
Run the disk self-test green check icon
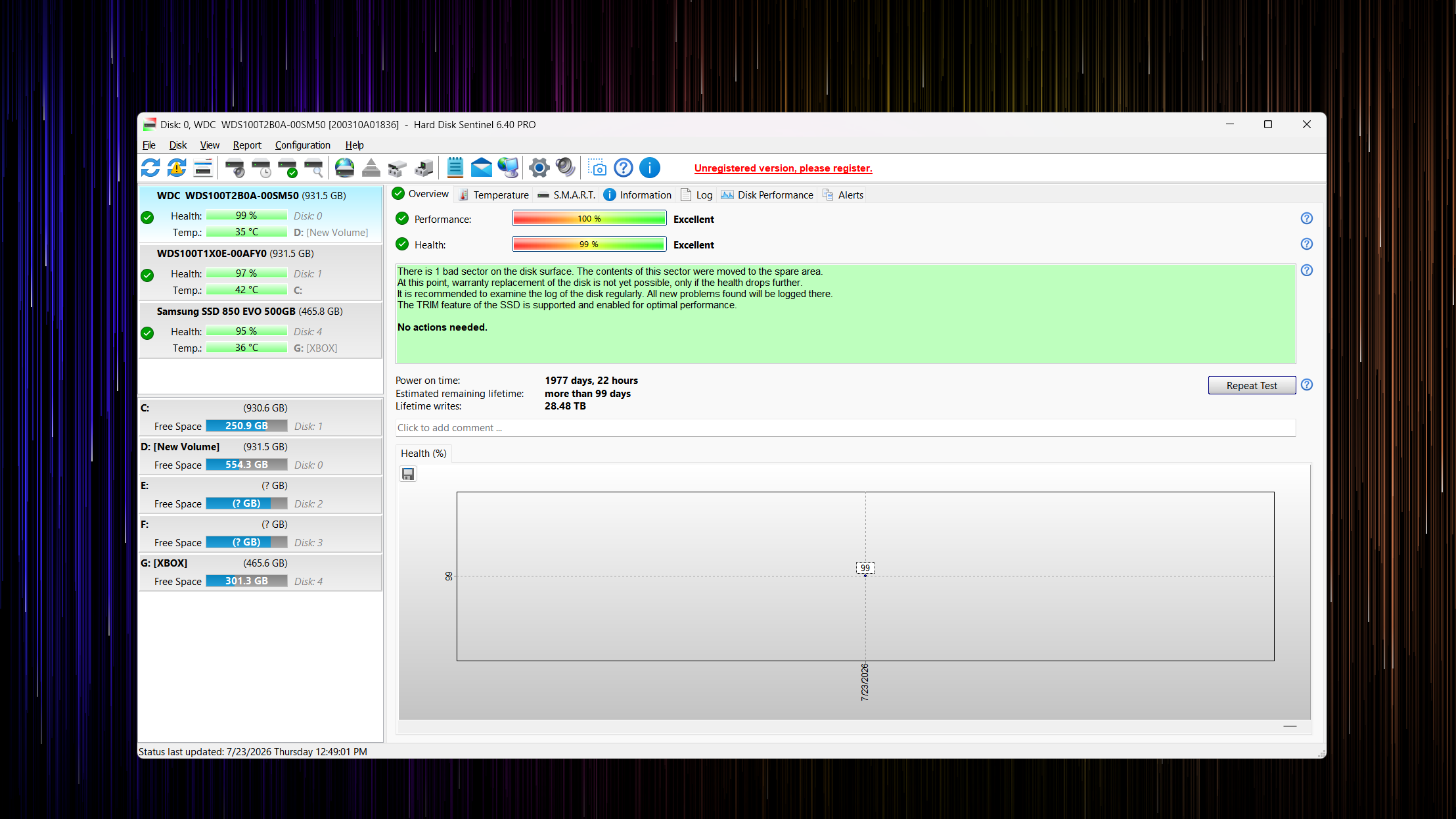[x=287, y=168]
